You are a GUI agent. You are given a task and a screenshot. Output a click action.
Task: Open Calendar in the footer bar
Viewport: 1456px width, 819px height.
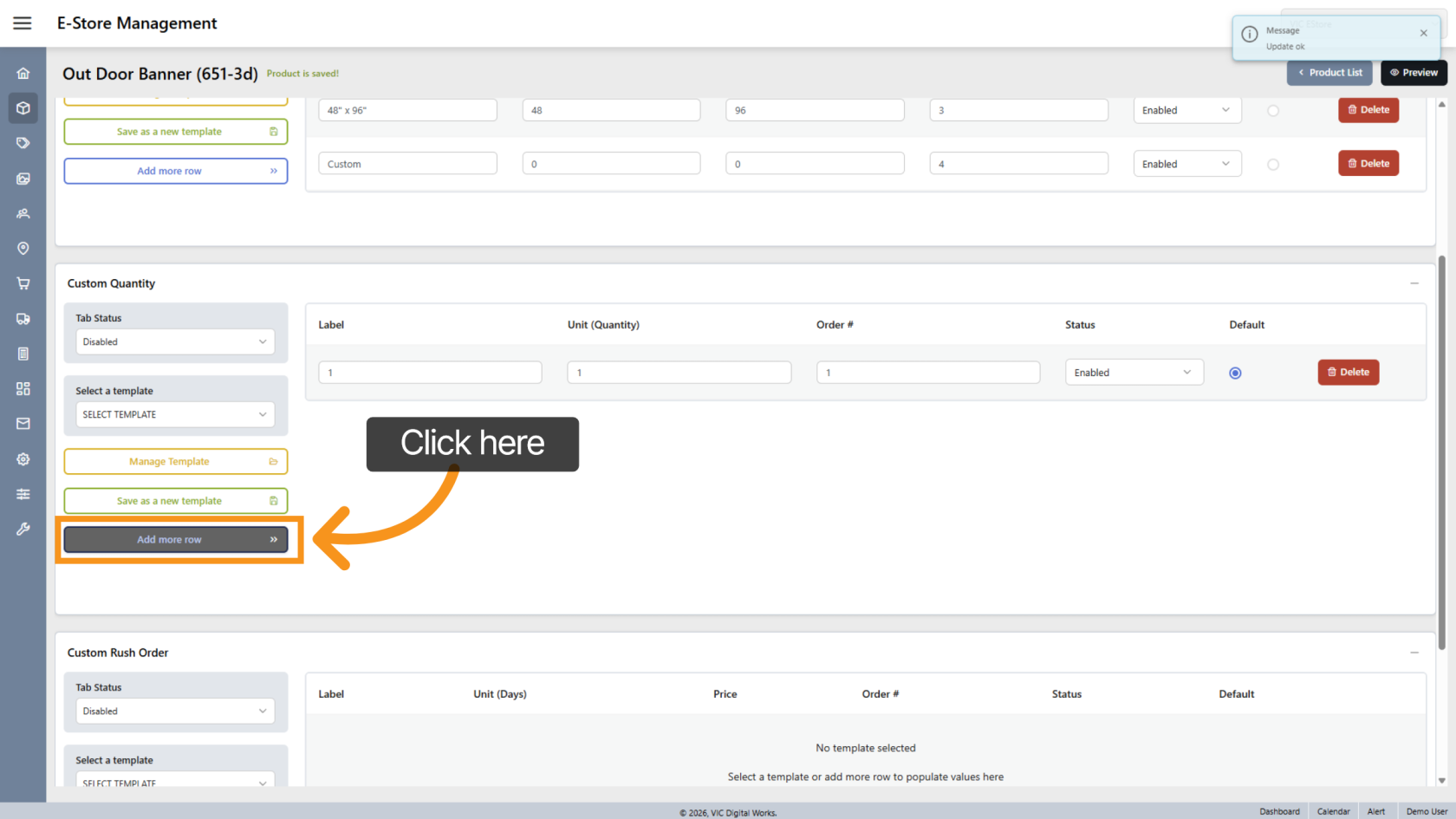(x=1333, y=811)
